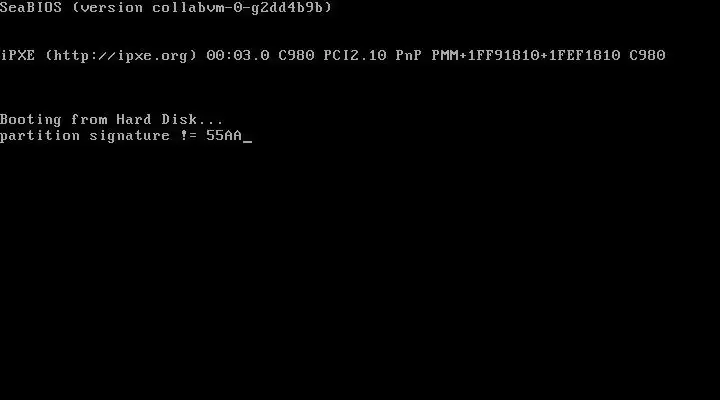Click the first C980 value
Image resolution: width=720 pixels, height=400 pixels.
(296, 56)
